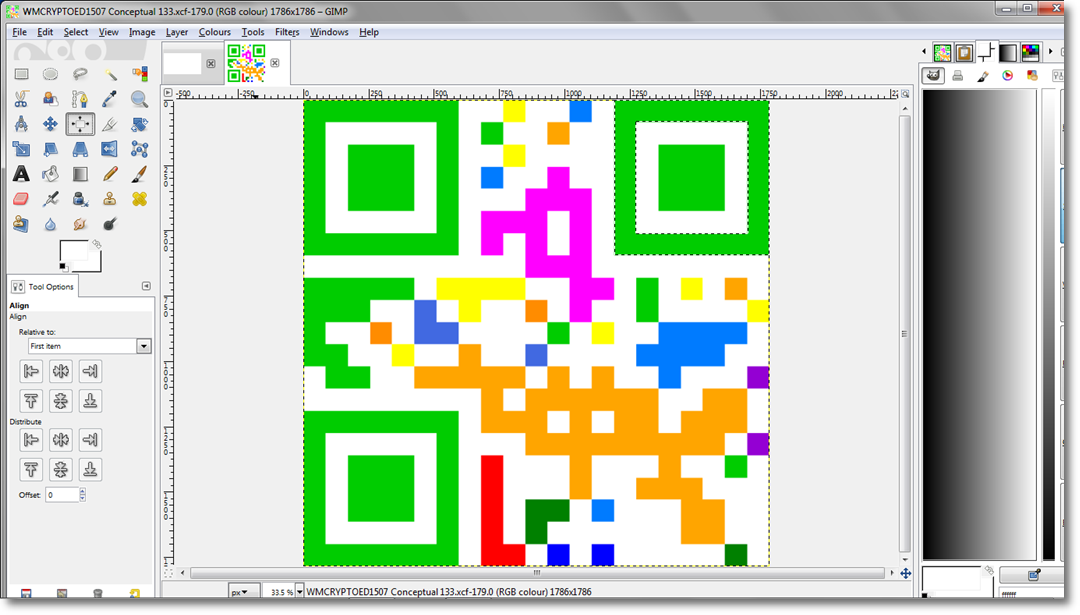Select the Flip tool
The height and width of the screenshot is (615, 1080).
pyautogui.click(x=110, y=149)
